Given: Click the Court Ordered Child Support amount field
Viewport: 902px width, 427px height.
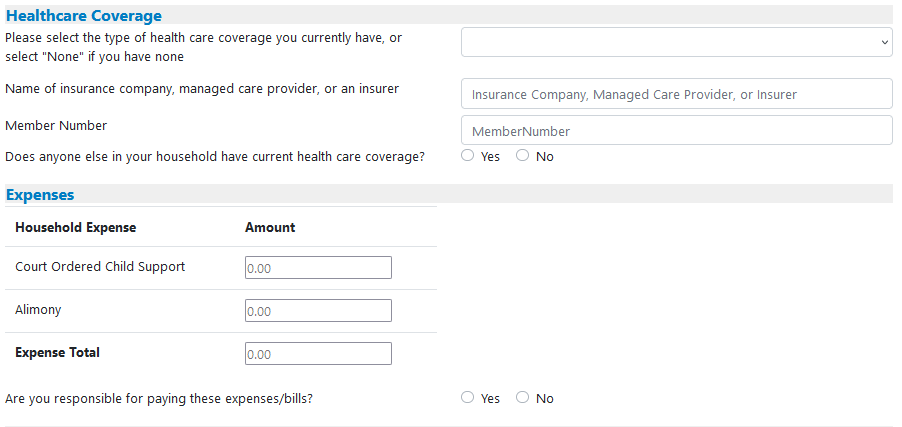Looking at the screenshot, I should click(318, 268).
